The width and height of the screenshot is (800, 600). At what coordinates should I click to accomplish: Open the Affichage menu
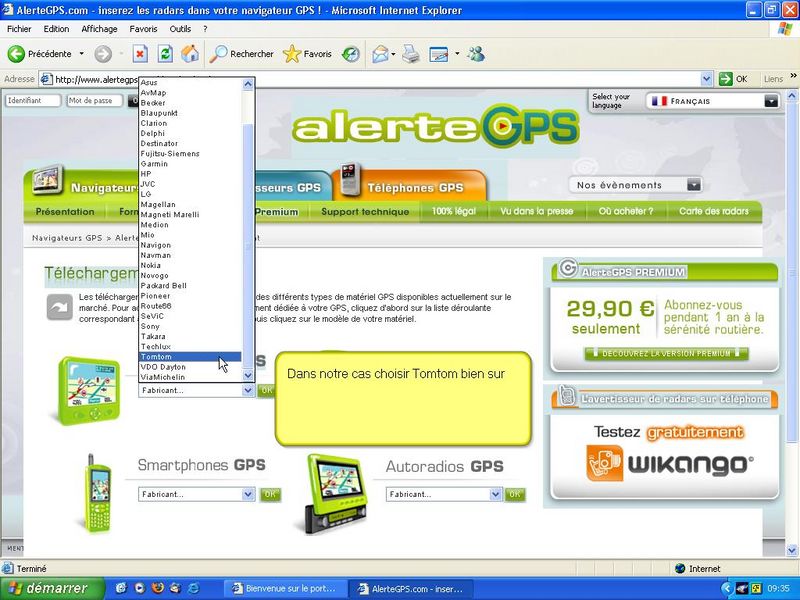coord(99,29)
